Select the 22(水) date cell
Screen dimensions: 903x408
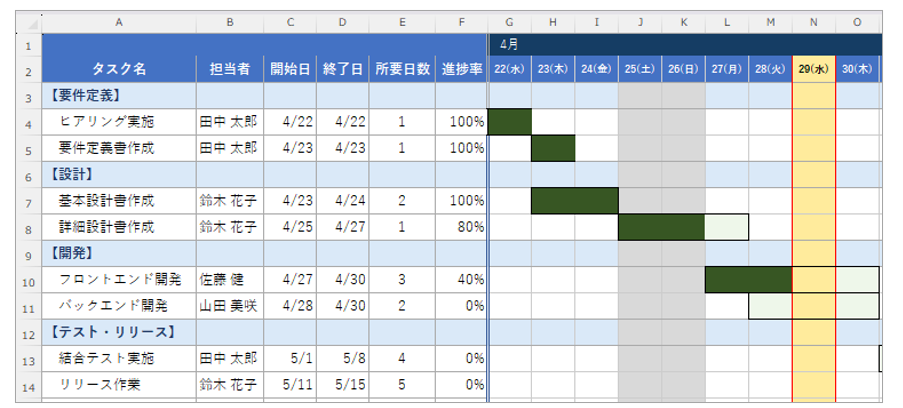pyautogui.click(x=510, y=69)
